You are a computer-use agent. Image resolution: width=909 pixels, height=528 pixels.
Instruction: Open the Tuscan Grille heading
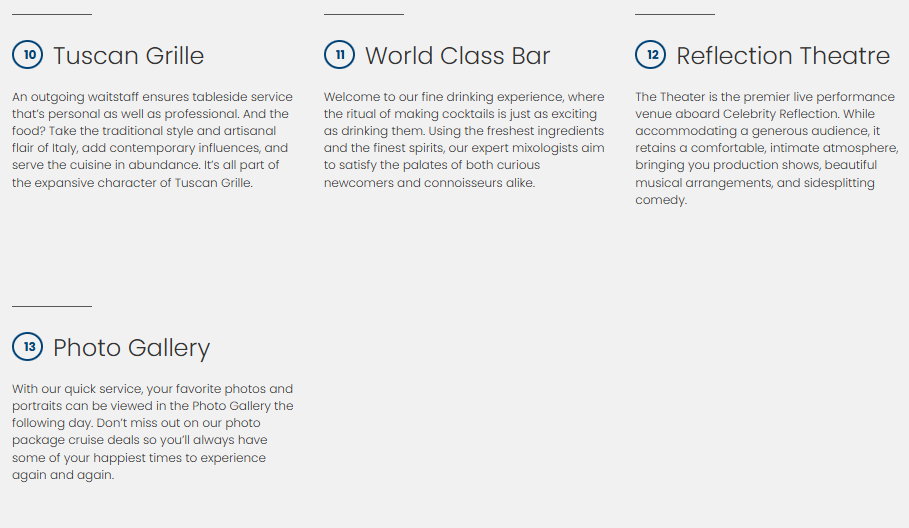[x=128, y=56]
